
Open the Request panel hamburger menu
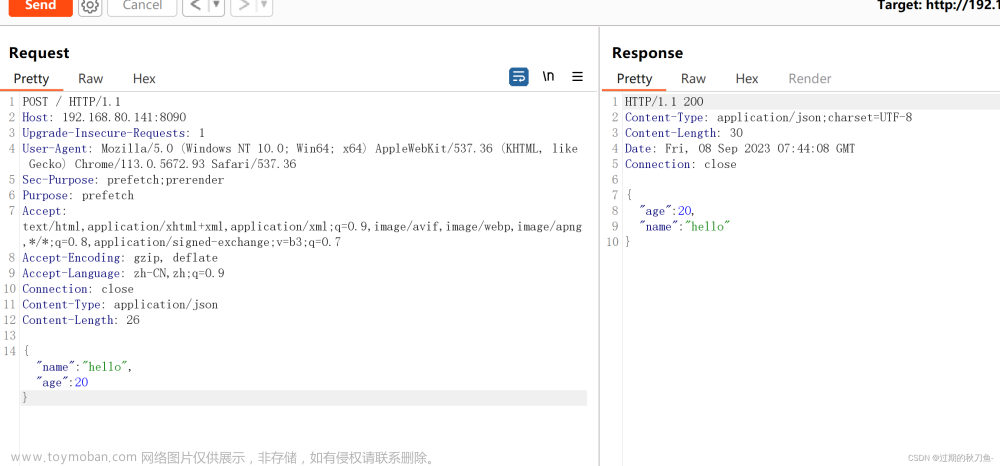tap(577, 76)
